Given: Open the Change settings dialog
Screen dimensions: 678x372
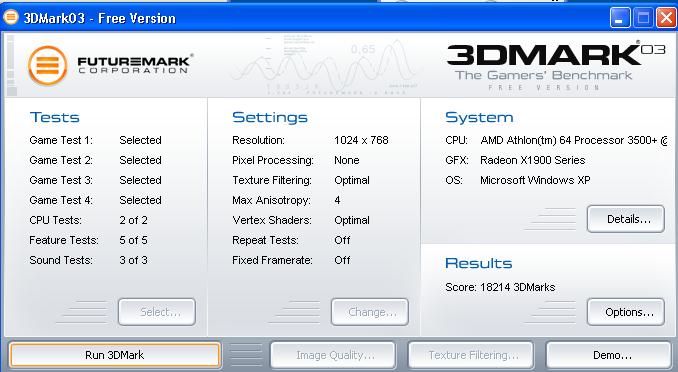Looking at the screenshot, I should click(x=370, y=312).
